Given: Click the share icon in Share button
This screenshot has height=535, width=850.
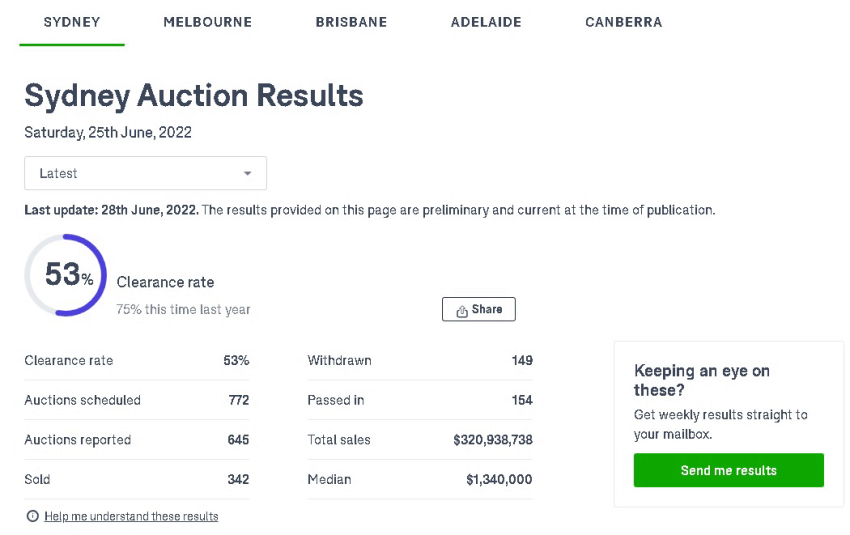Looking at the screenshot, I should 462,311.
